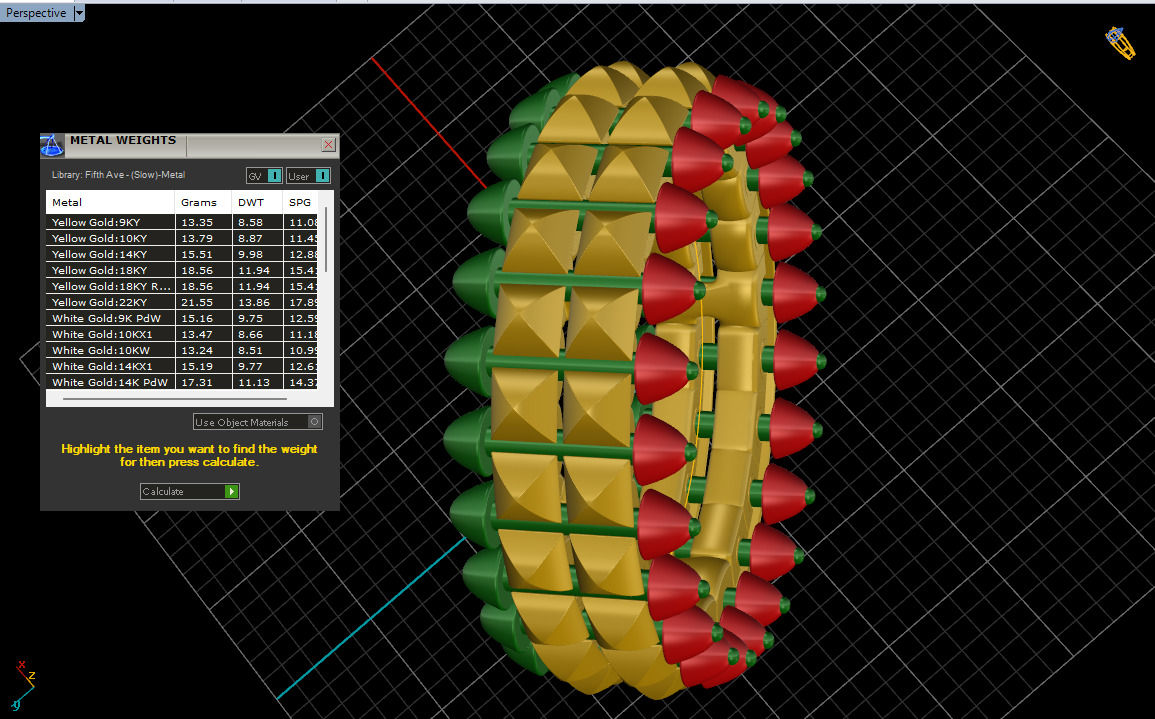Click the 13.86 DWT value
The height and width of the screenshot is (719, 1155).
click(254, 302)
